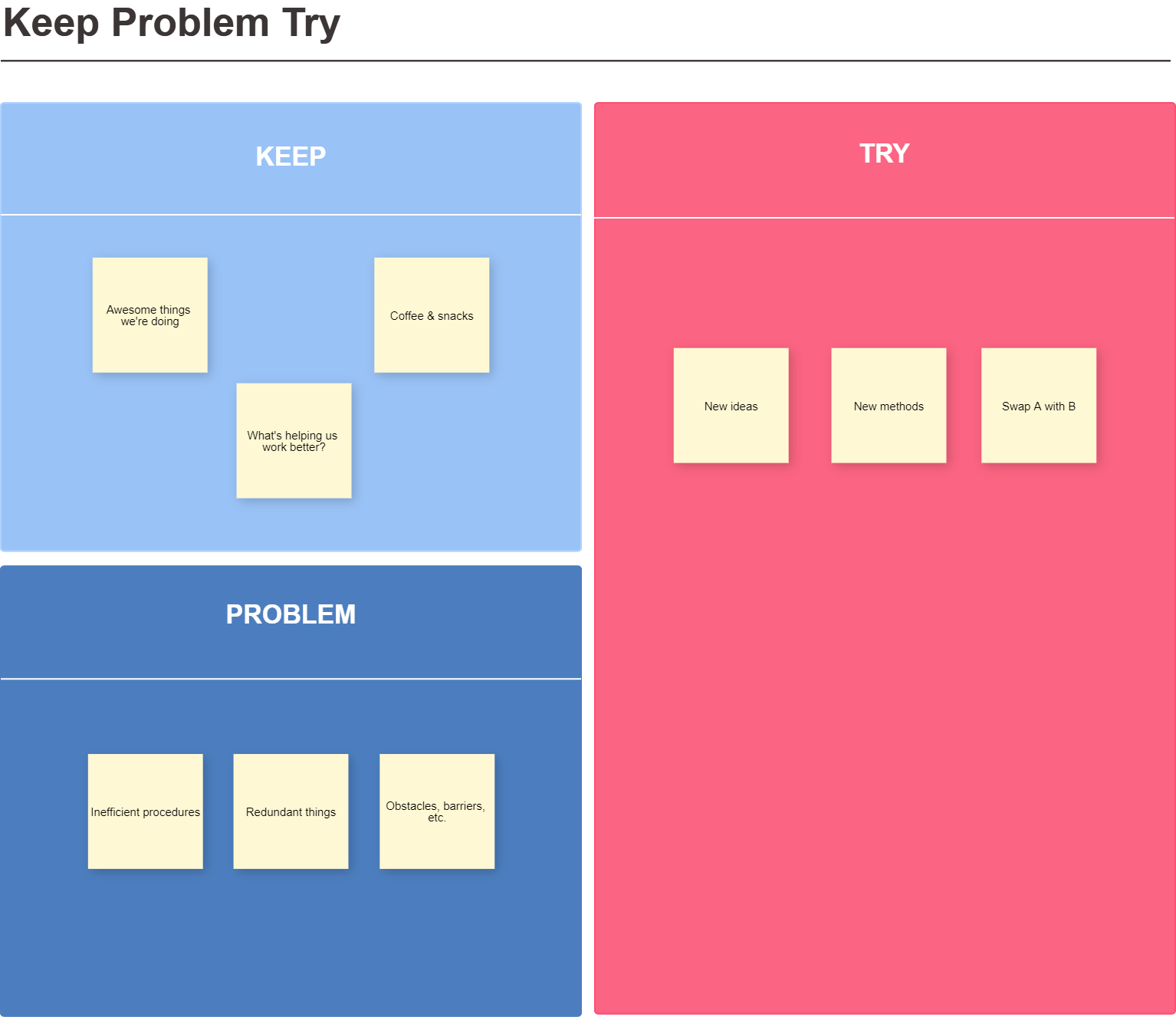This screenshot has height=1017, width=1176.
Task: Choose the "Swap A with B" sticky note
Action: point(1039,406)
